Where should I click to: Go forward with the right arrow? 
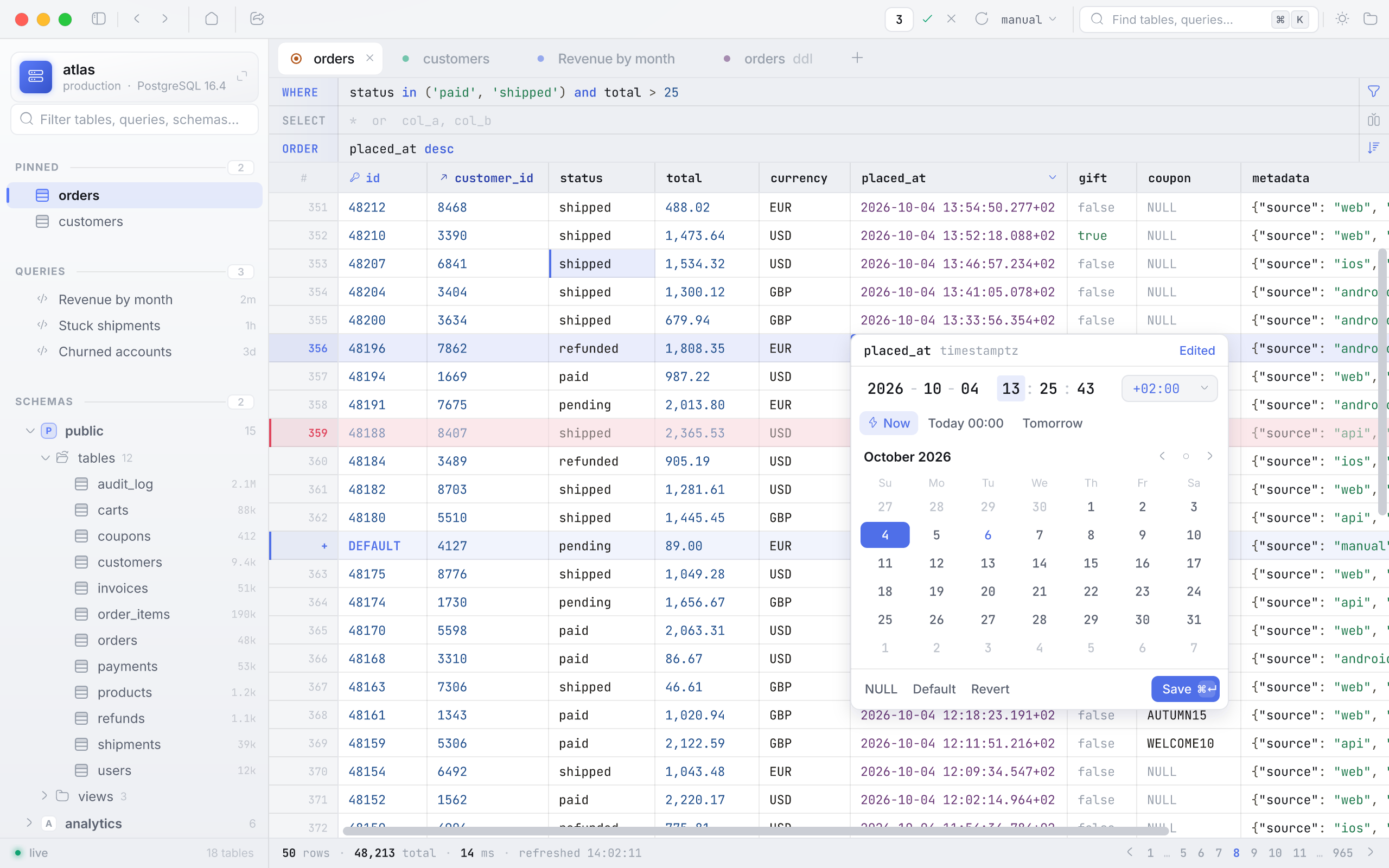coord(165,19)
